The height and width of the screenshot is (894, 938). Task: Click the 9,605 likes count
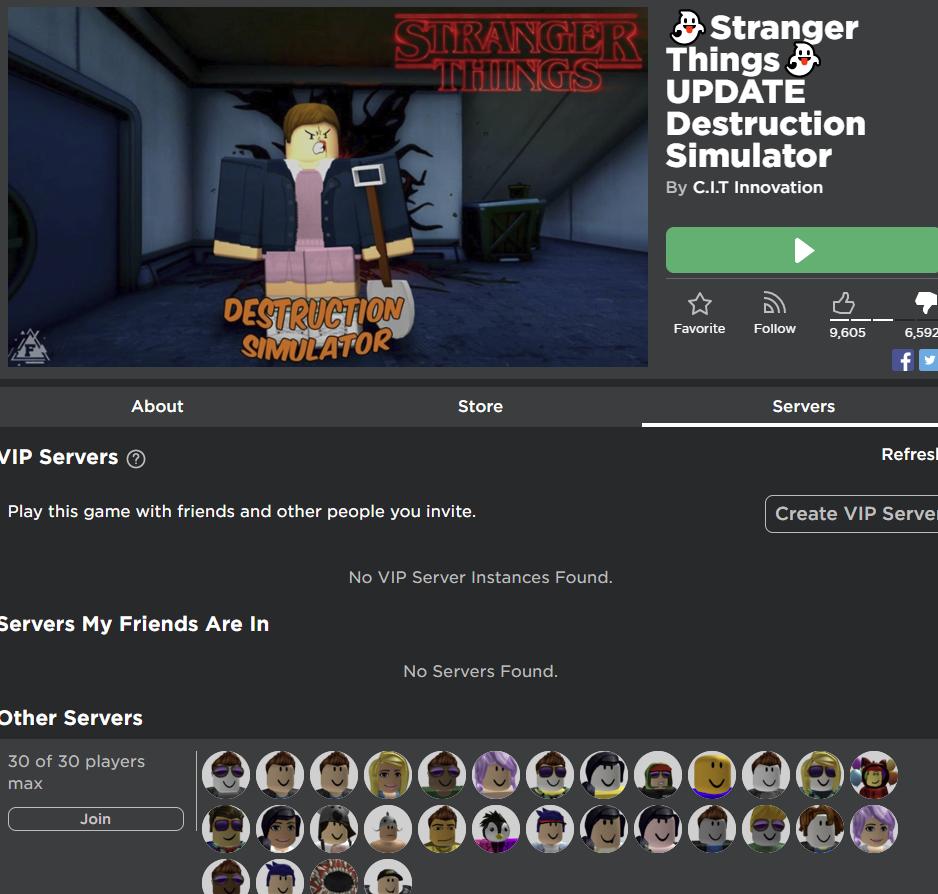(847, 333)
